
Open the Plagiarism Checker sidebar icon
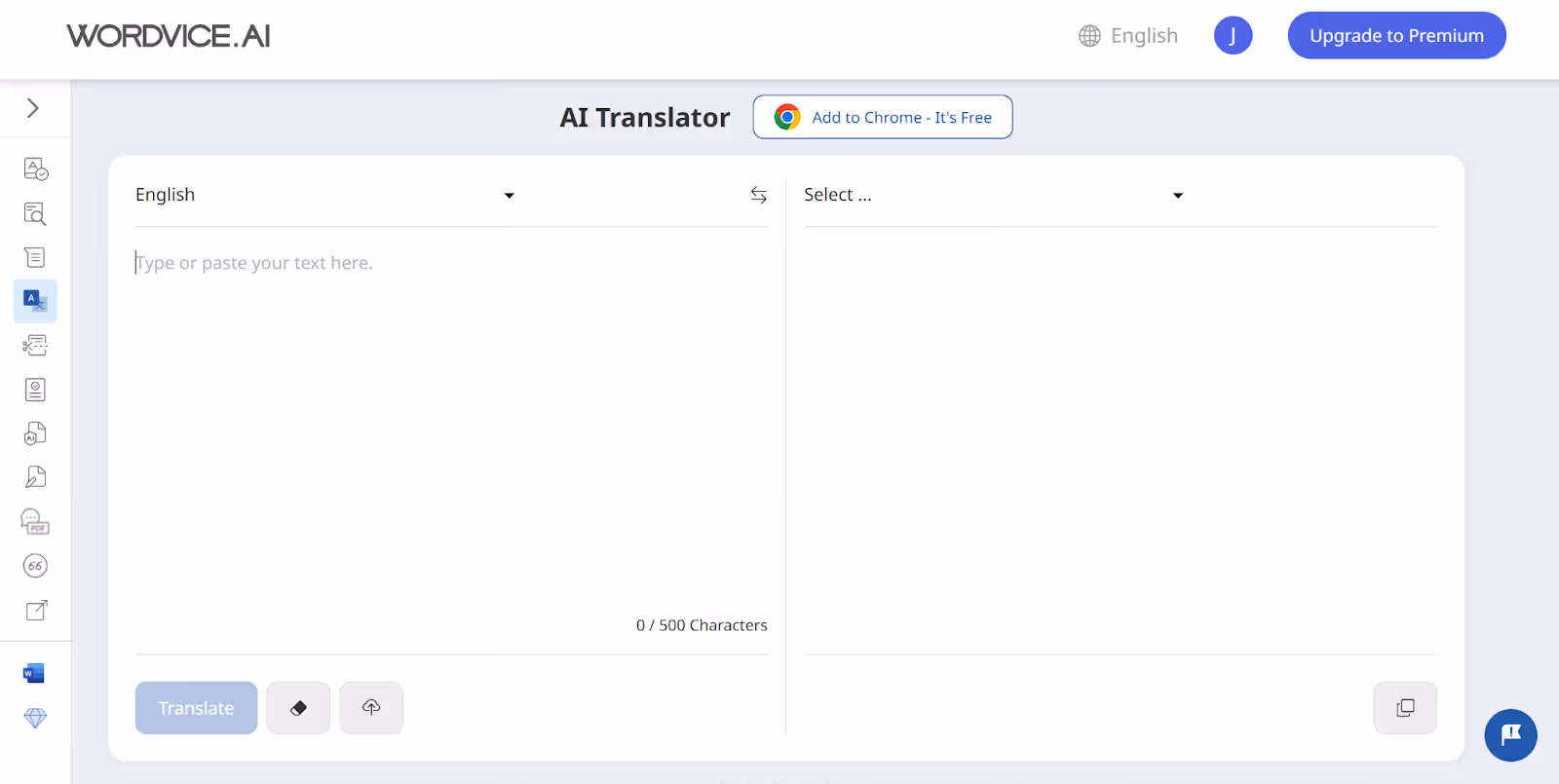[x=35, y=212]
